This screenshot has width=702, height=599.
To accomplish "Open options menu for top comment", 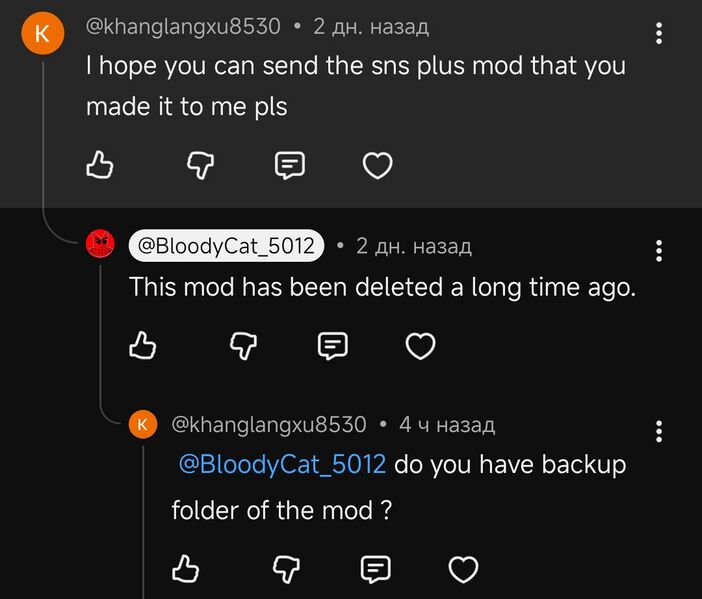I will point(659,33).
